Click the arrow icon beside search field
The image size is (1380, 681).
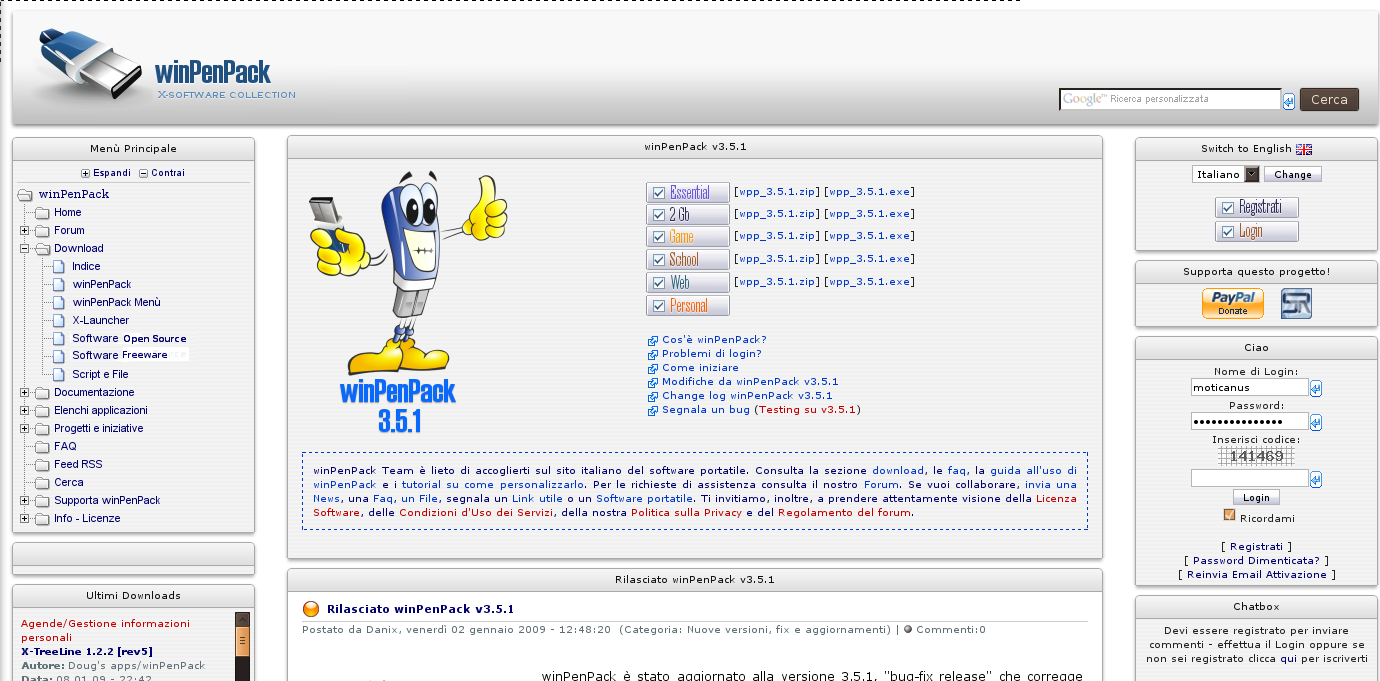click(1289, 100)
